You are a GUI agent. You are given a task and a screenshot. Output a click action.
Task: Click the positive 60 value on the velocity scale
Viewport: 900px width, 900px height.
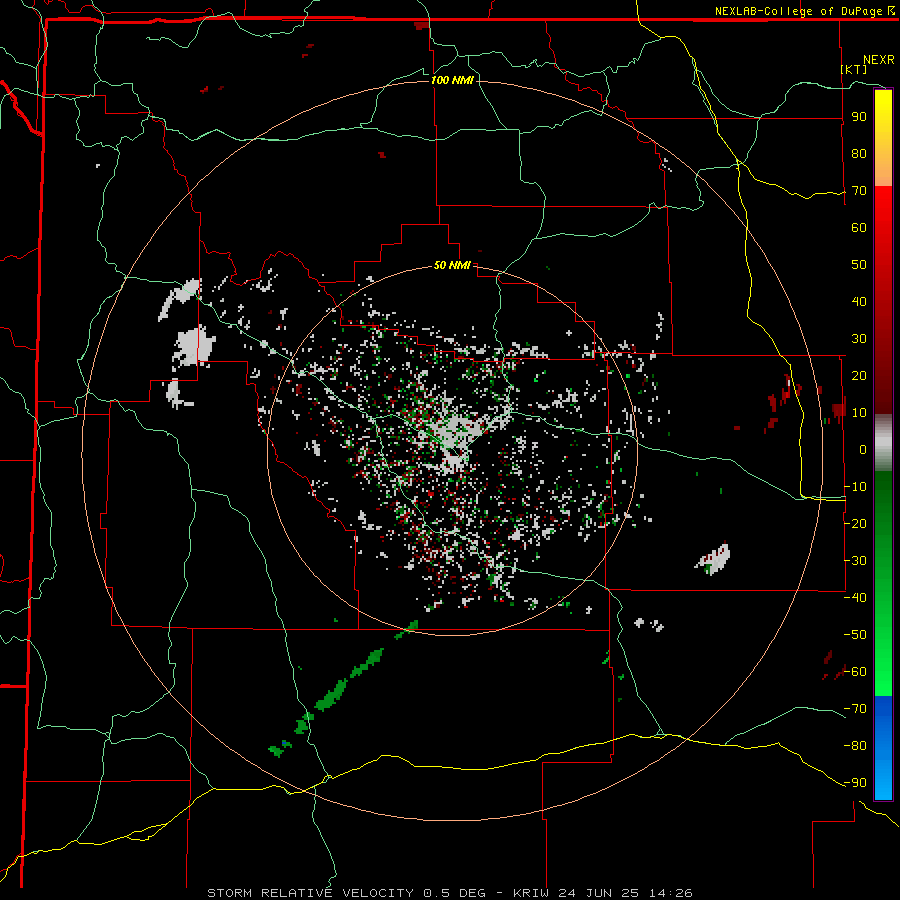(x=859, y=227)
